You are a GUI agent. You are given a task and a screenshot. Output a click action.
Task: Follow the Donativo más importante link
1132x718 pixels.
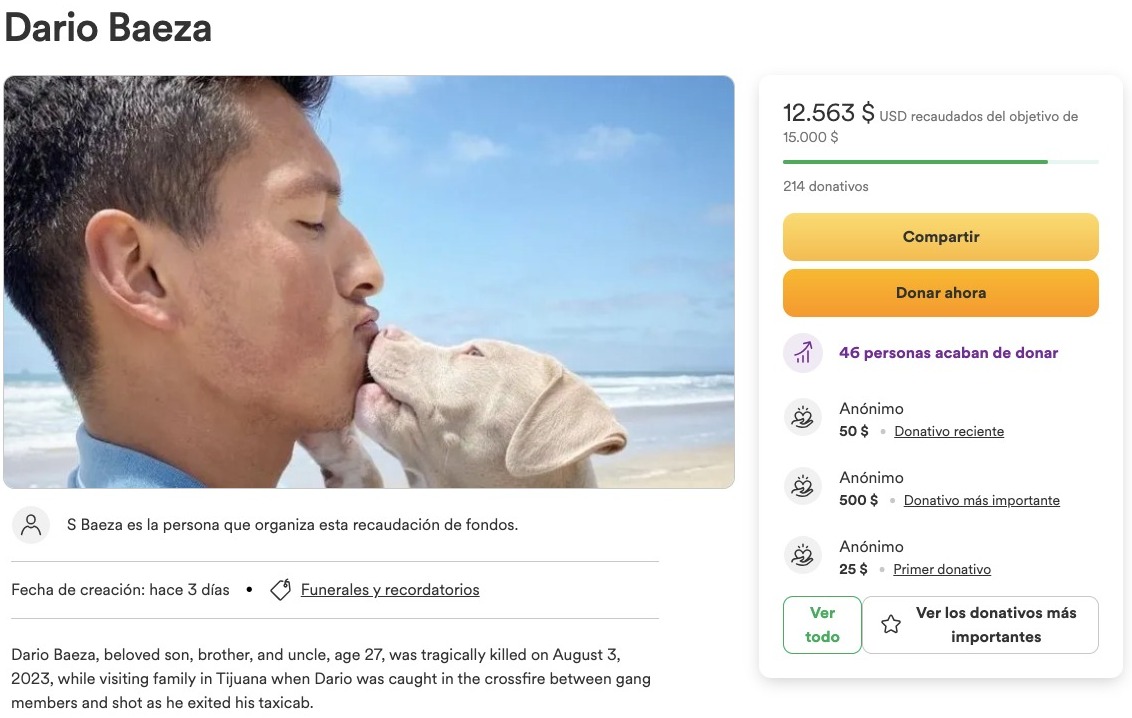981,501
